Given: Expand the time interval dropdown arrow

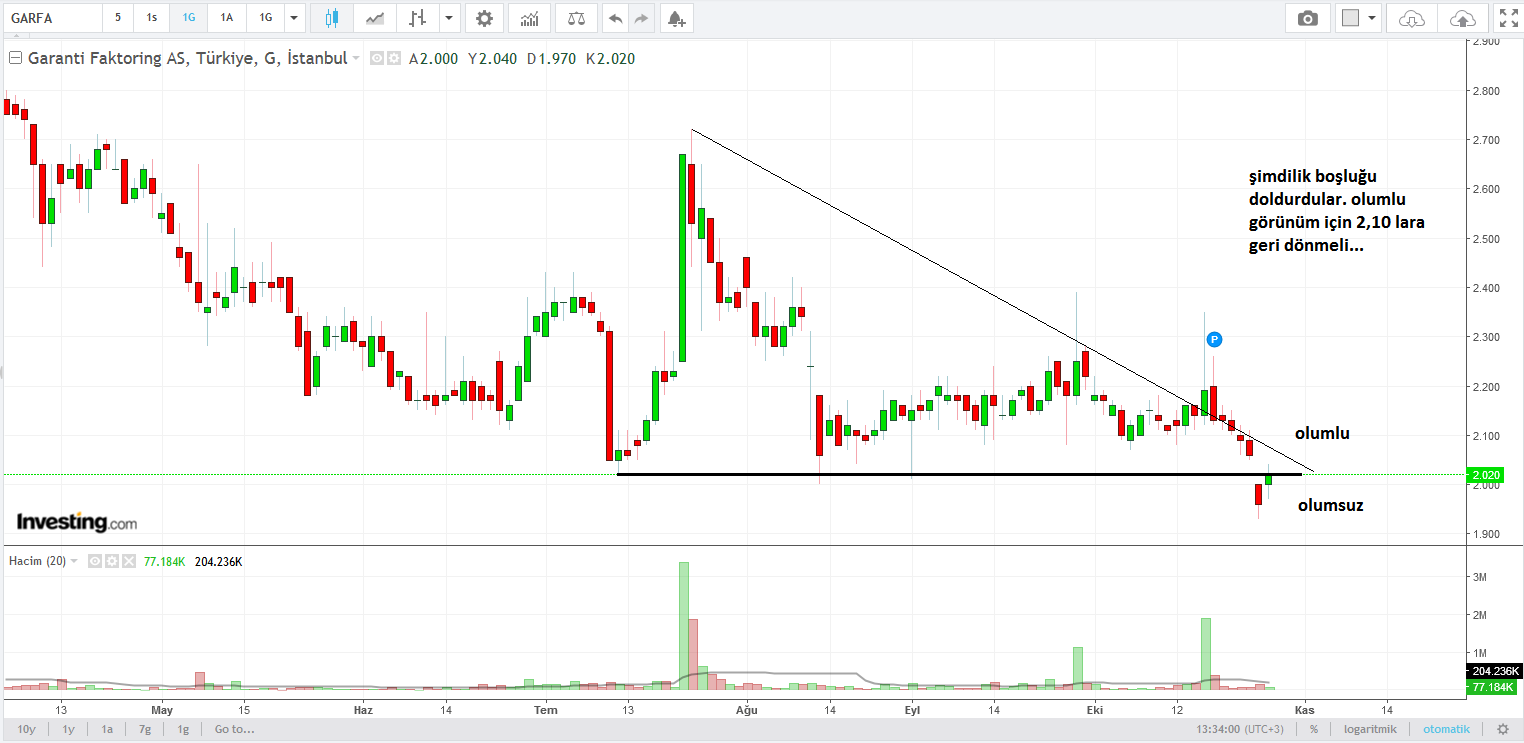Looking at the screenshot, I should (293, 18).
